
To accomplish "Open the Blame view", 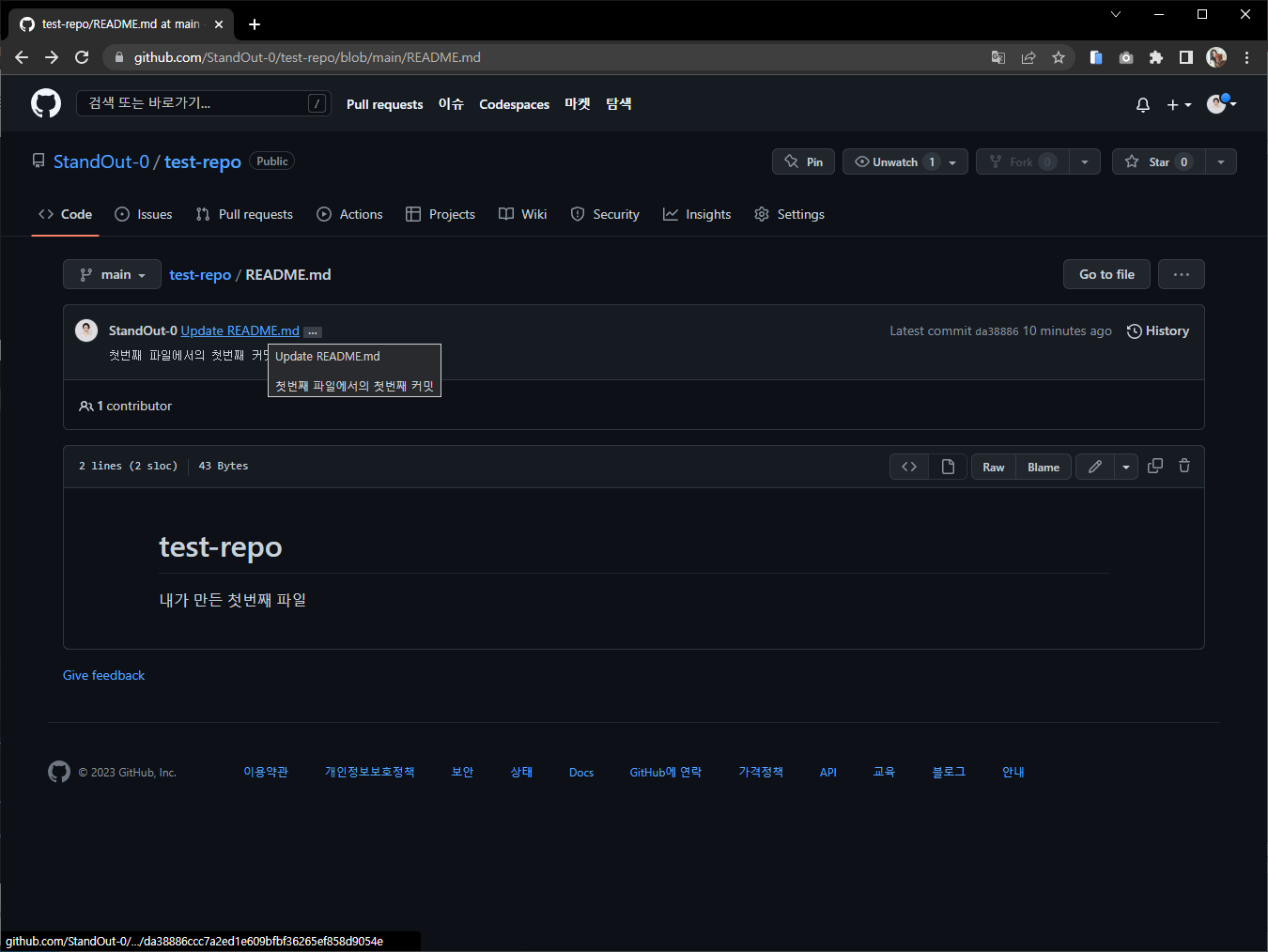I will [1044, 467].
